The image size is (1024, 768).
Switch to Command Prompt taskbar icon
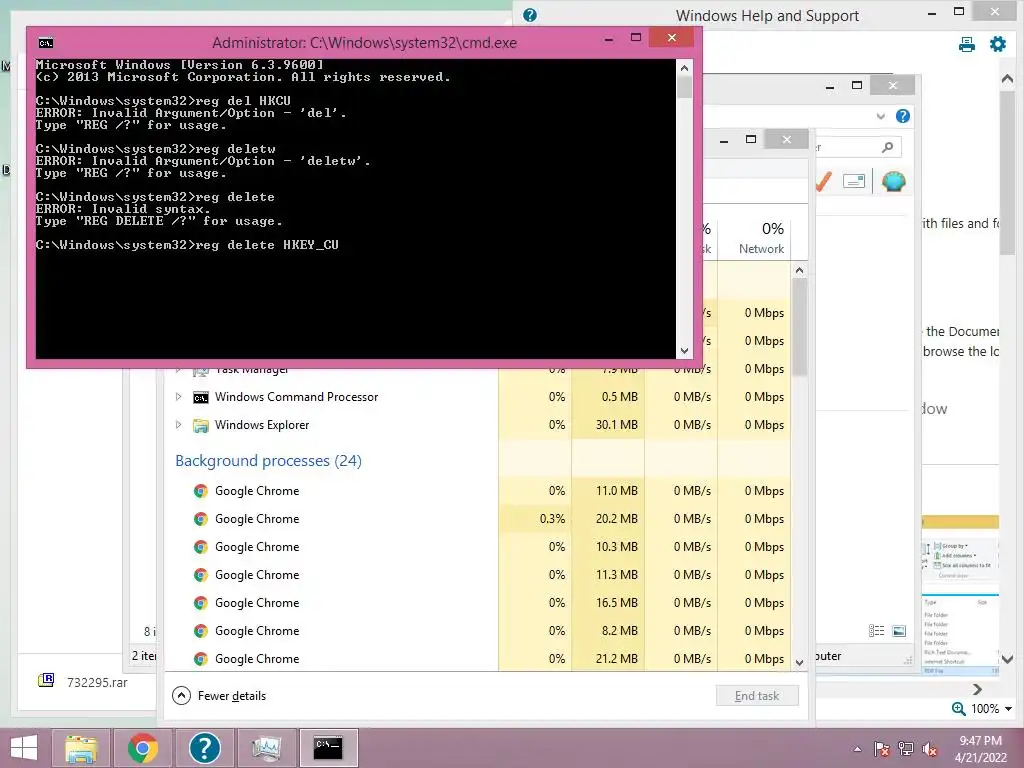tap(328, 748)
